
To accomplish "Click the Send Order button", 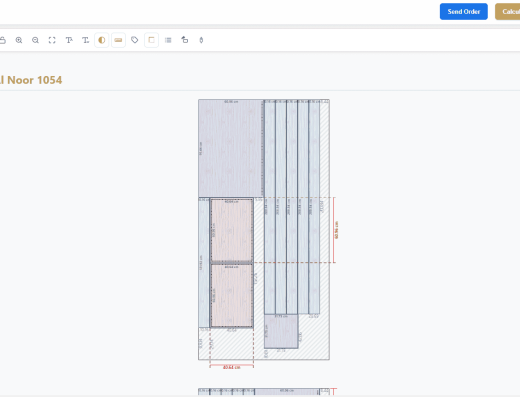I will point(464,12).
